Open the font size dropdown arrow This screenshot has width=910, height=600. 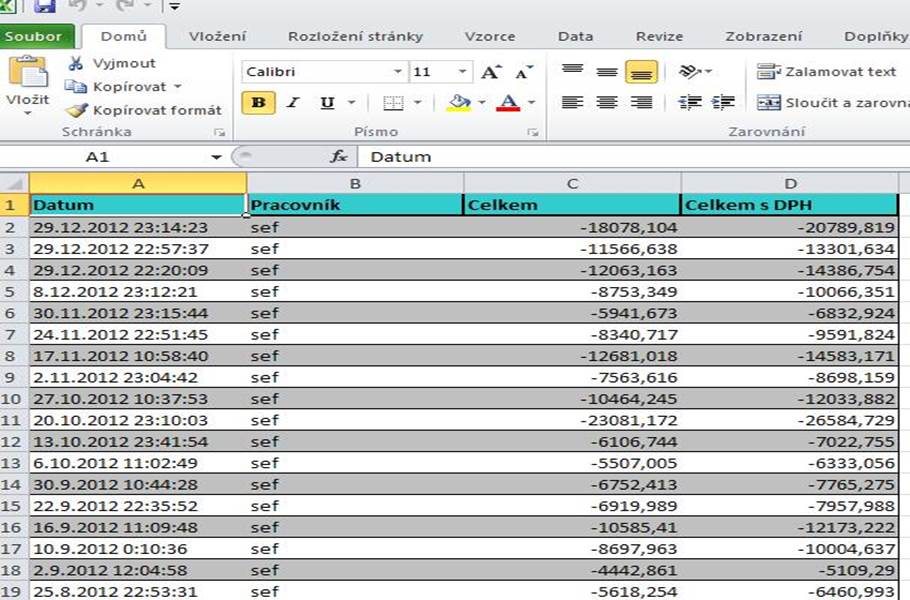pos(463,72)
